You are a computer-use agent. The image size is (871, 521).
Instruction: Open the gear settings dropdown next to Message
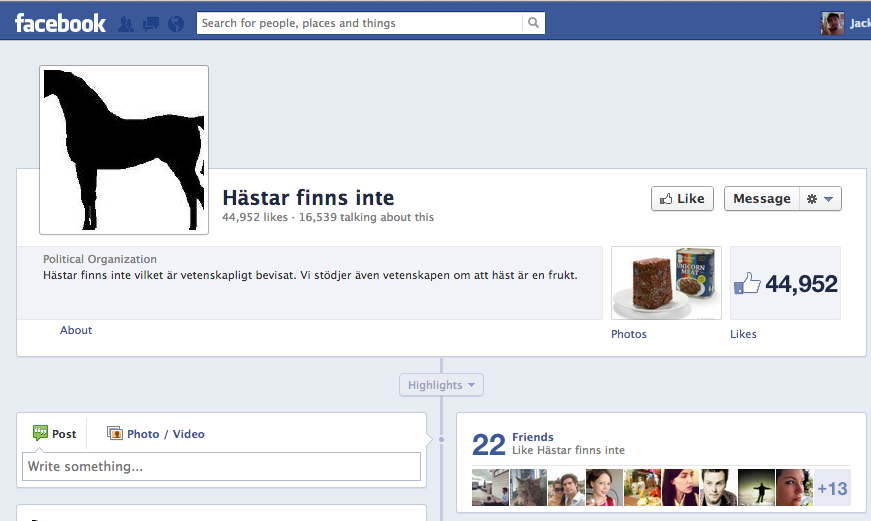(820, 198)
